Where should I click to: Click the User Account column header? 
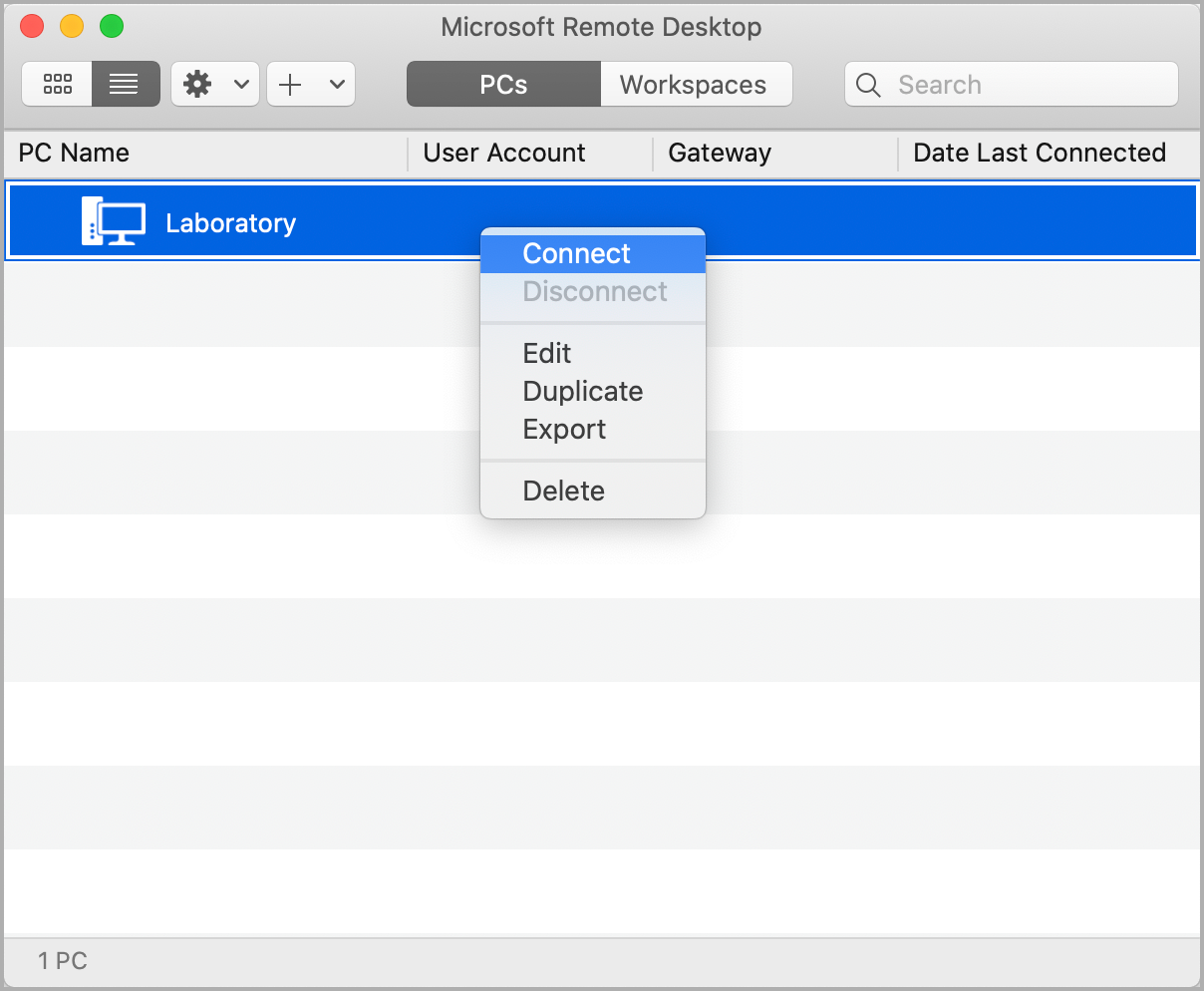[x=504, y=153]
